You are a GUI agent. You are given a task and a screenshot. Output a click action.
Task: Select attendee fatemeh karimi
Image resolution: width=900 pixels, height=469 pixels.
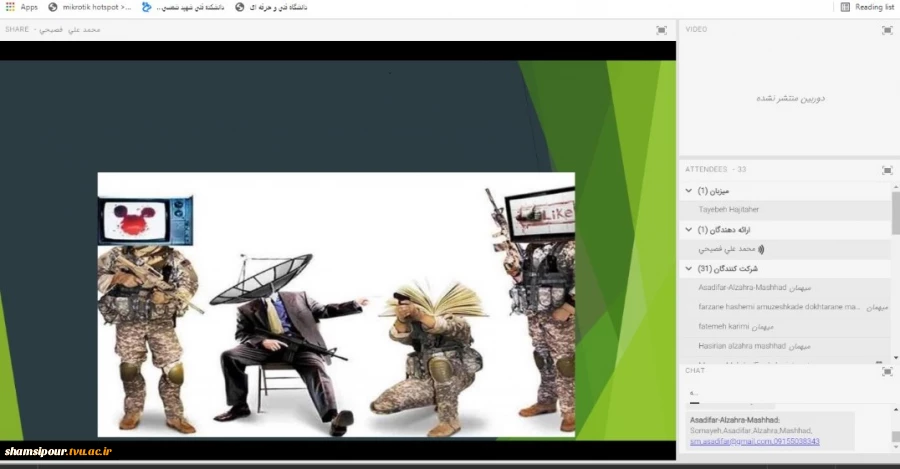tap(785, 327)
